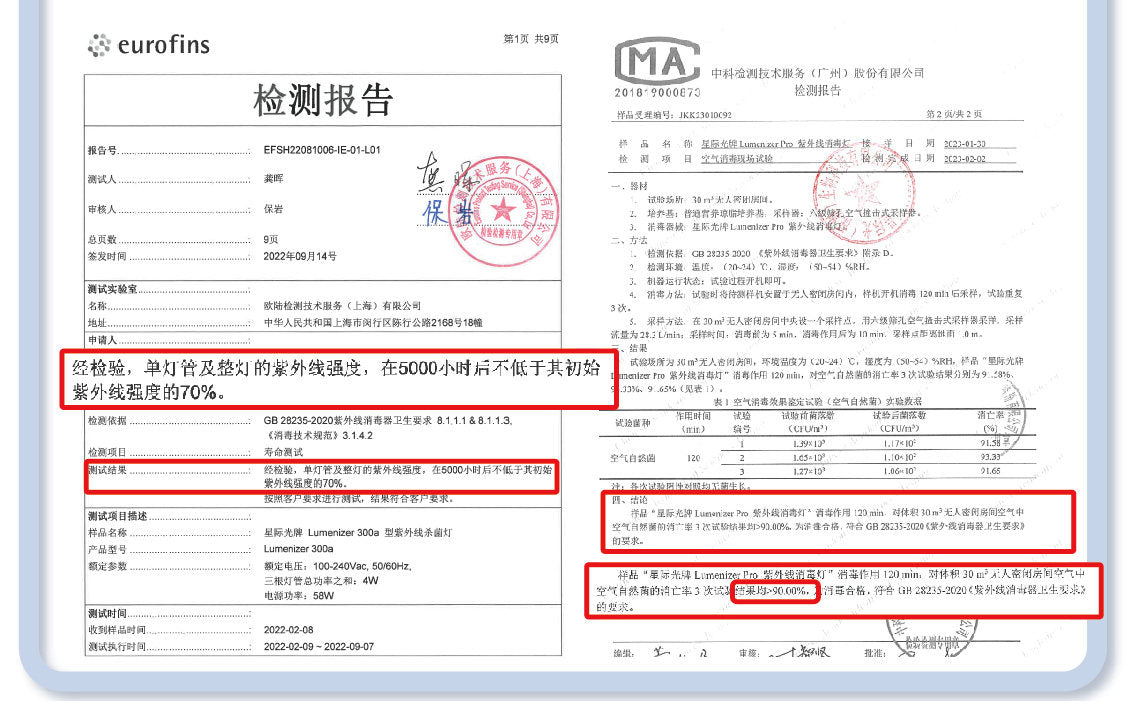Click sample number JKK23010C92
The width and height of the screenshot is (1125, 701).
tap(705, 115)
